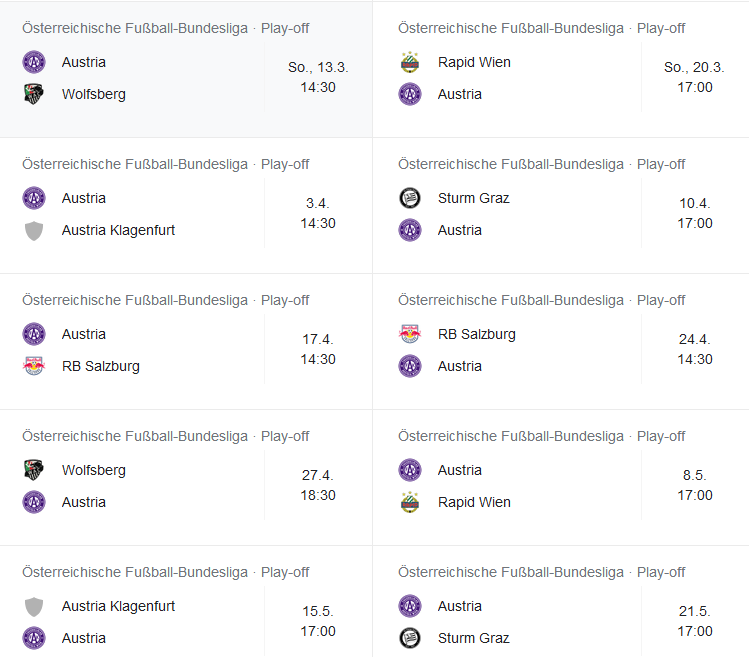The width and height of the screenshot is (749, 657).
Task: Select match date So., 13.3. 14:30
Action: point(318,77)
